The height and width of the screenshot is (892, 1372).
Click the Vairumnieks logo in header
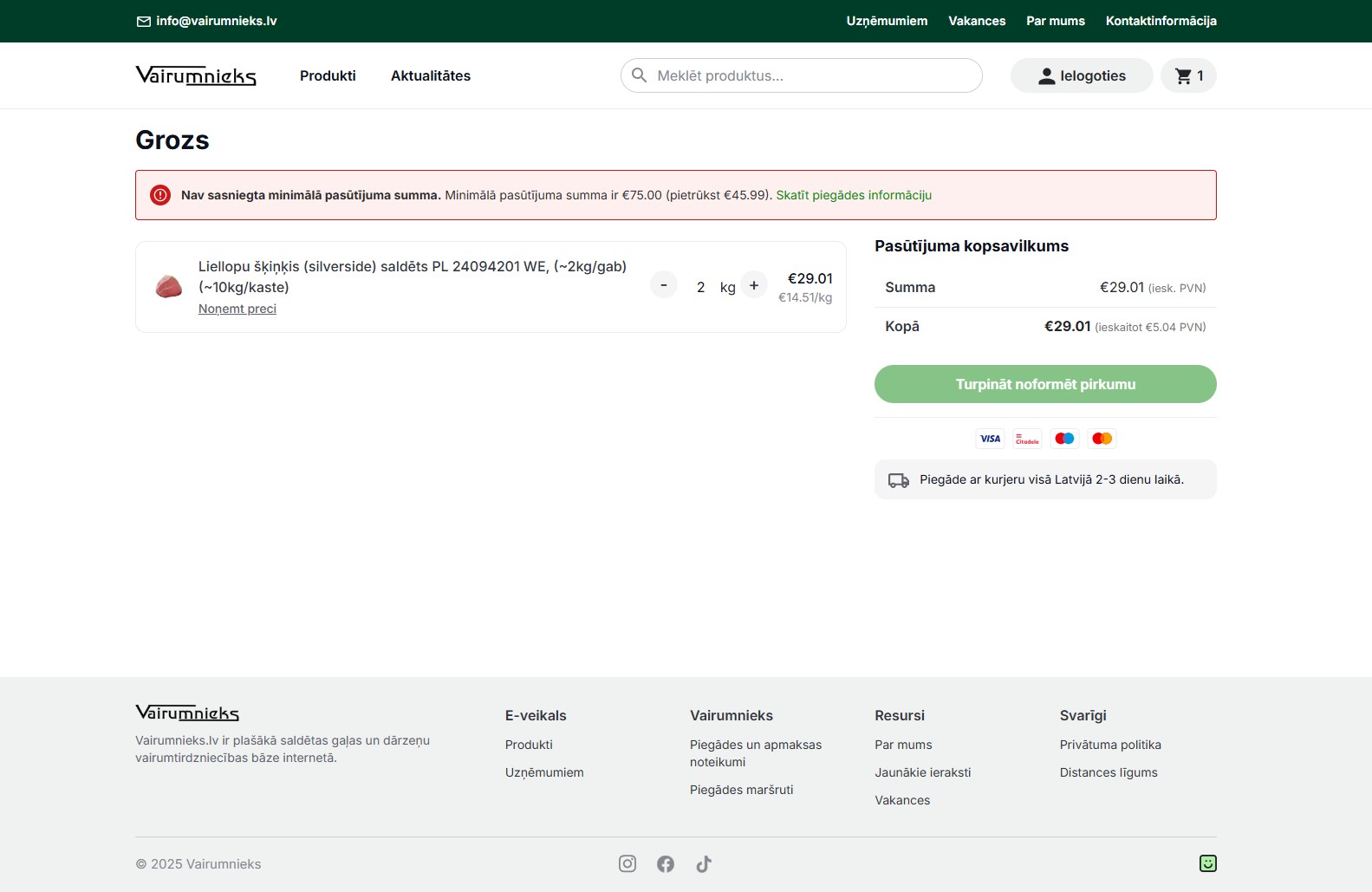[196, 76]
